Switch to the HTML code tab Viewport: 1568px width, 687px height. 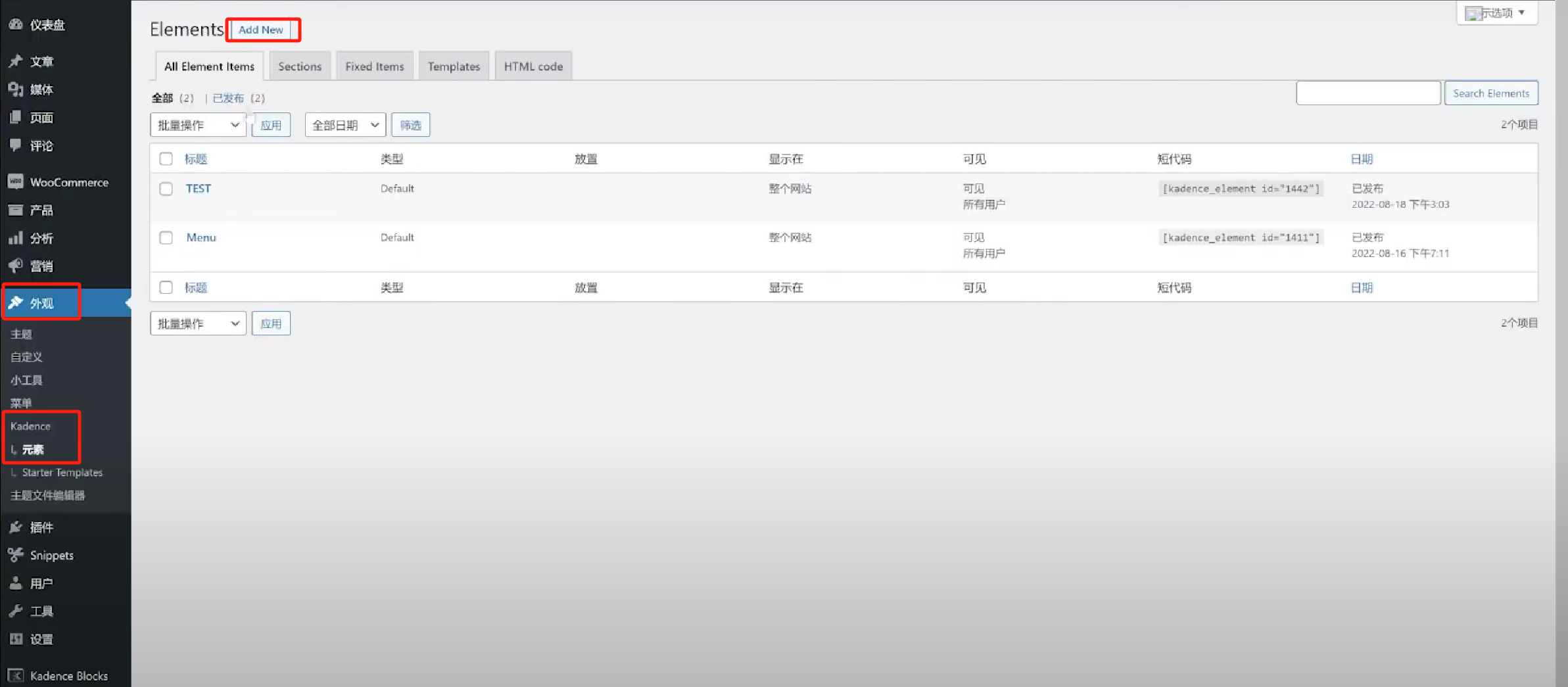(x=533, y=66)
